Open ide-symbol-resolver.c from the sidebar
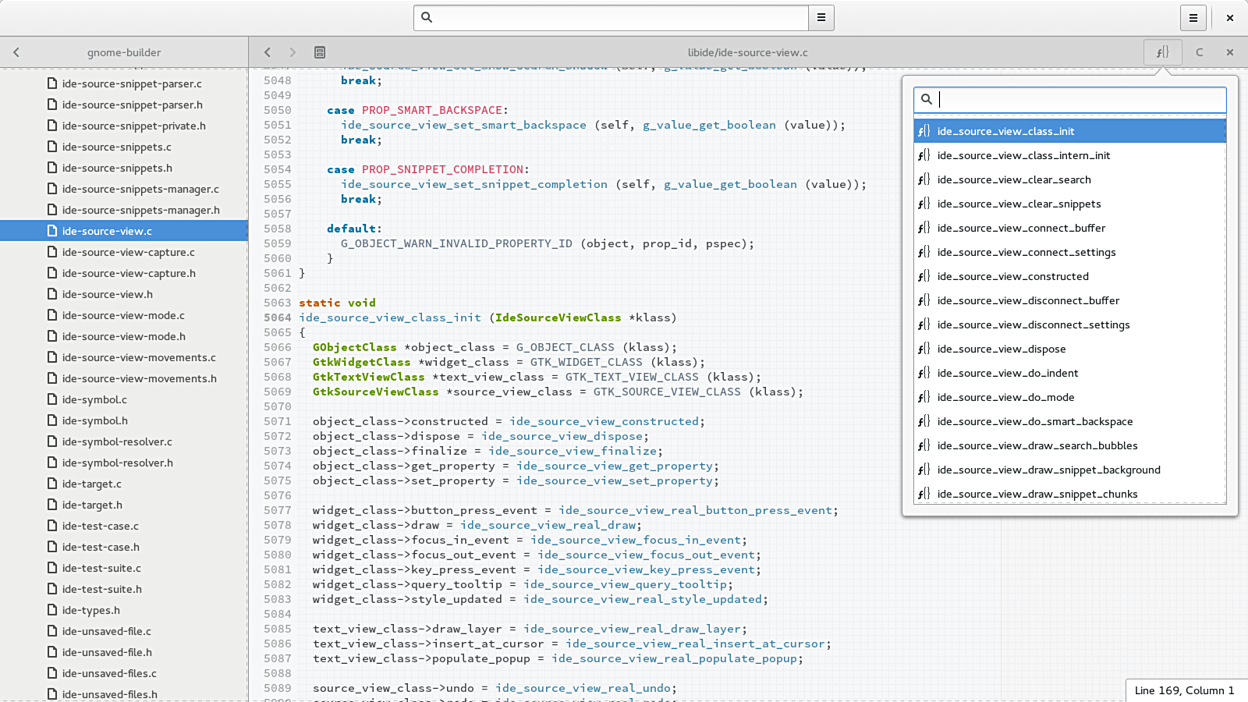This screenshot has width=1248, height=702. pyautogui.click(x=116, y=441)
